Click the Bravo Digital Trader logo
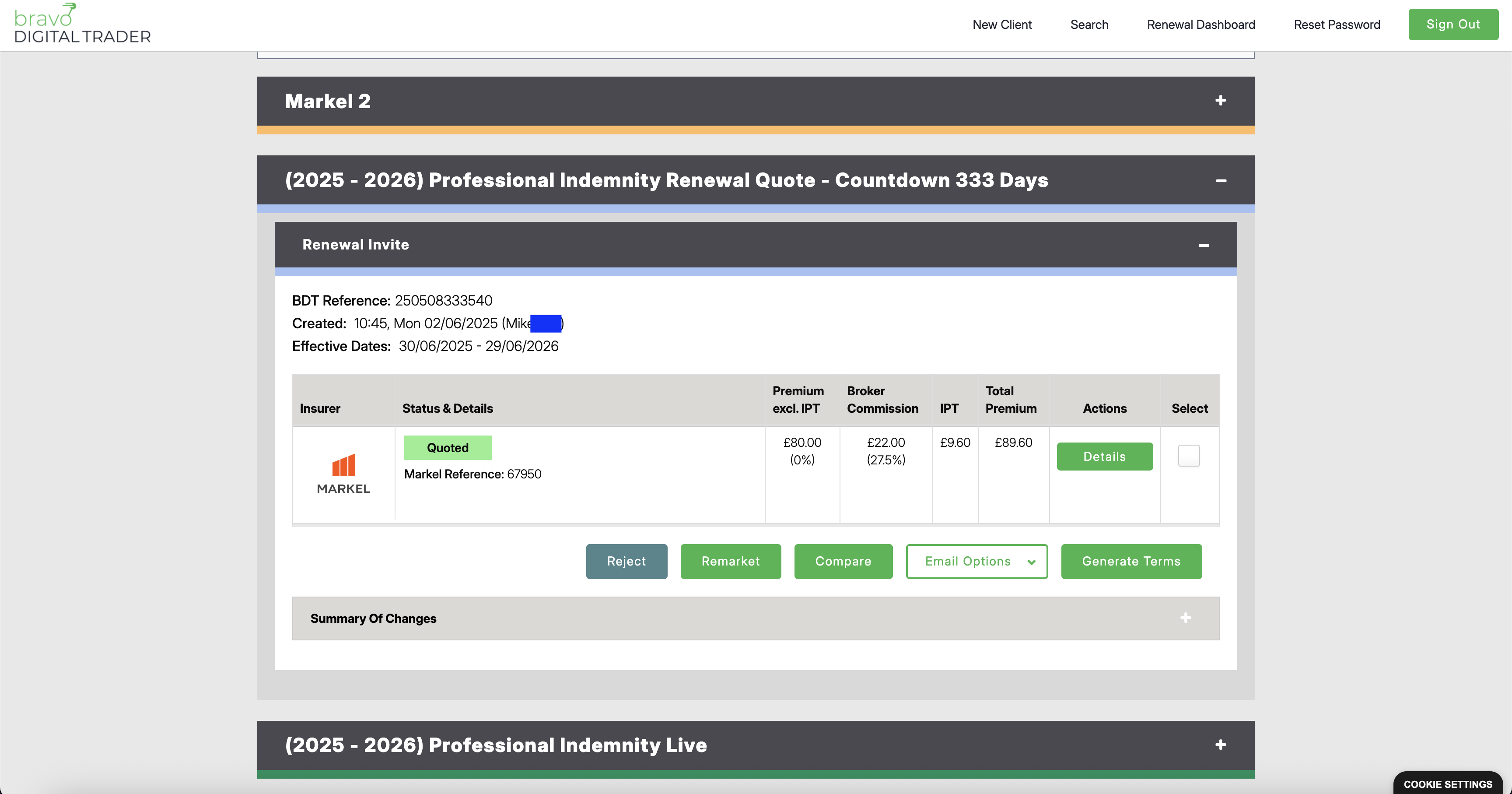The height and width of the screenshot is (794, 1512). (x=82, y=24)
